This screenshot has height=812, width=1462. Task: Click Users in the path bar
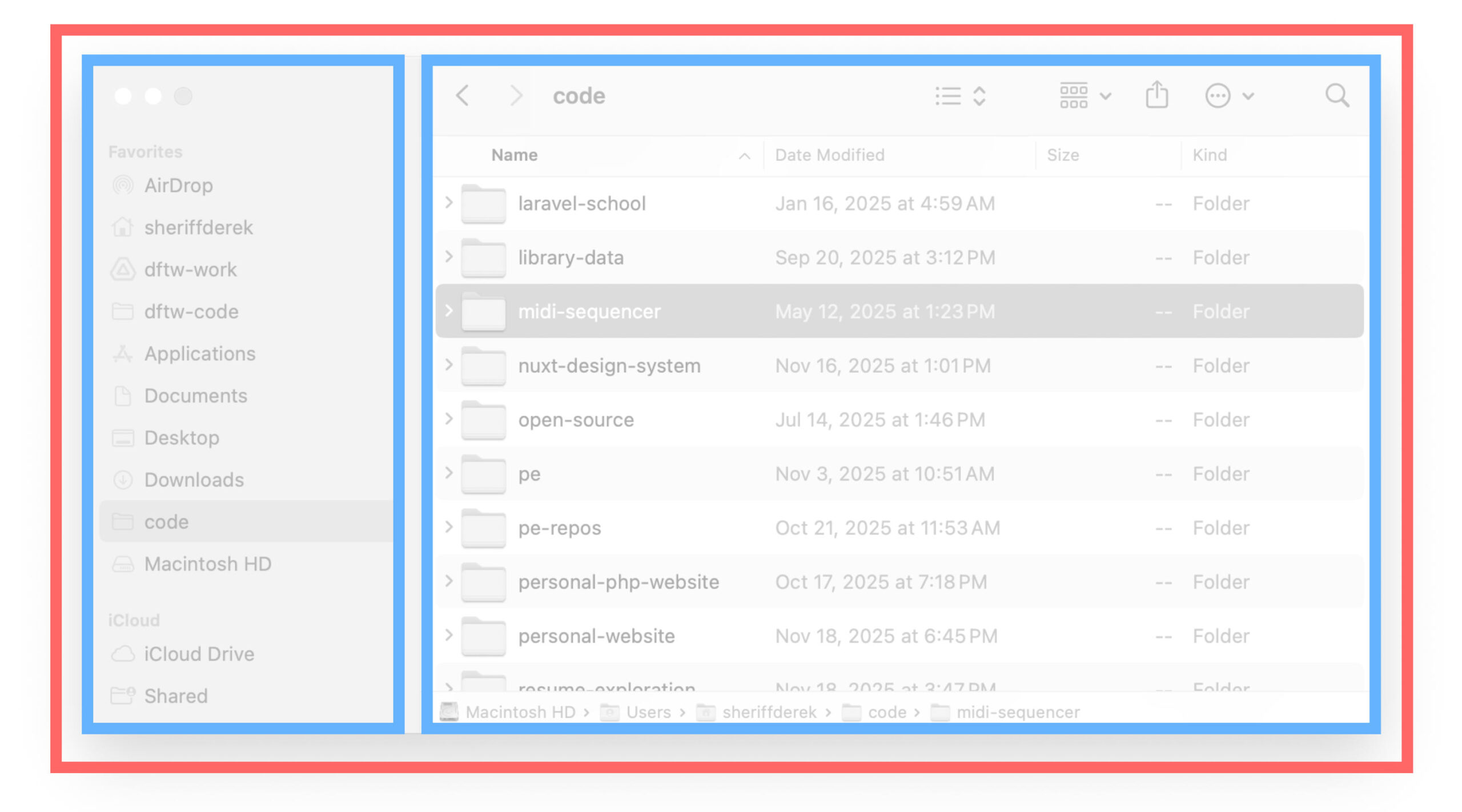(648, 713)
